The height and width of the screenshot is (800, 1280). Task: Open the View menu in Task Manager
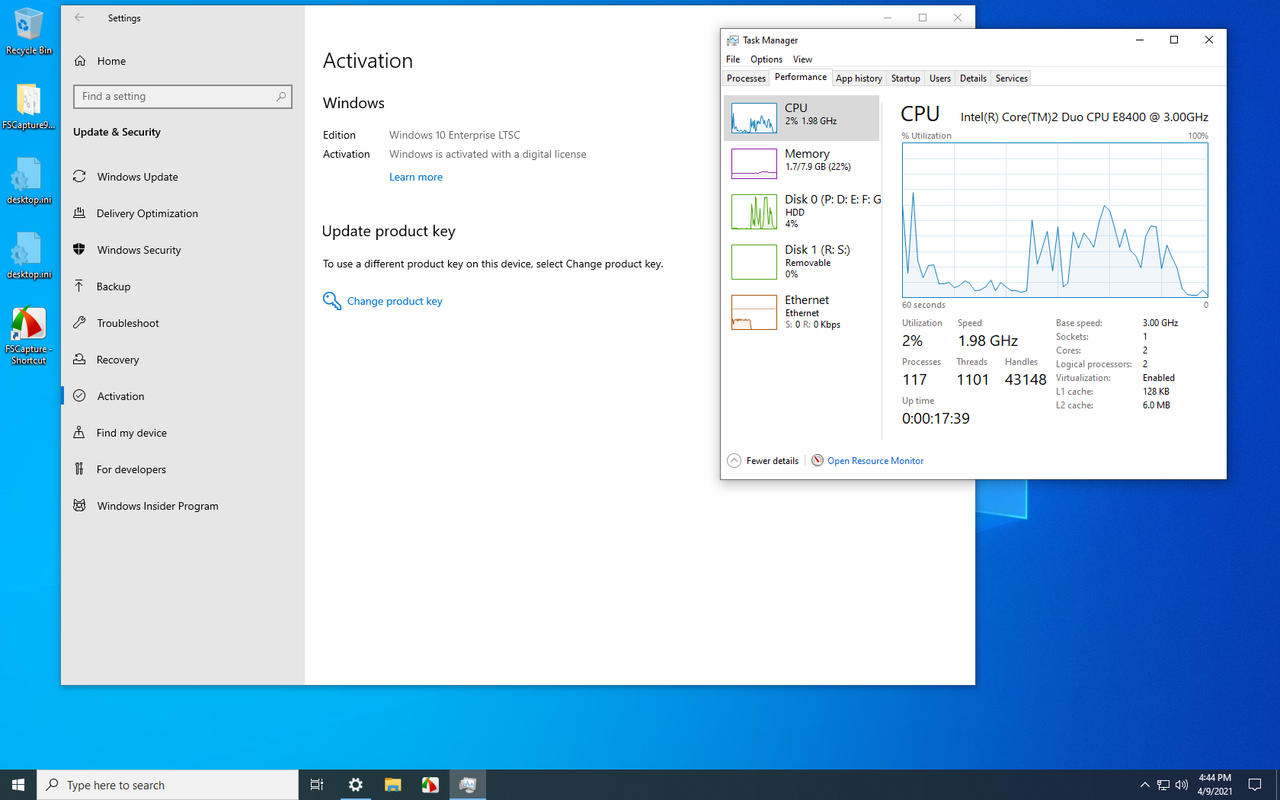[802, 59]
